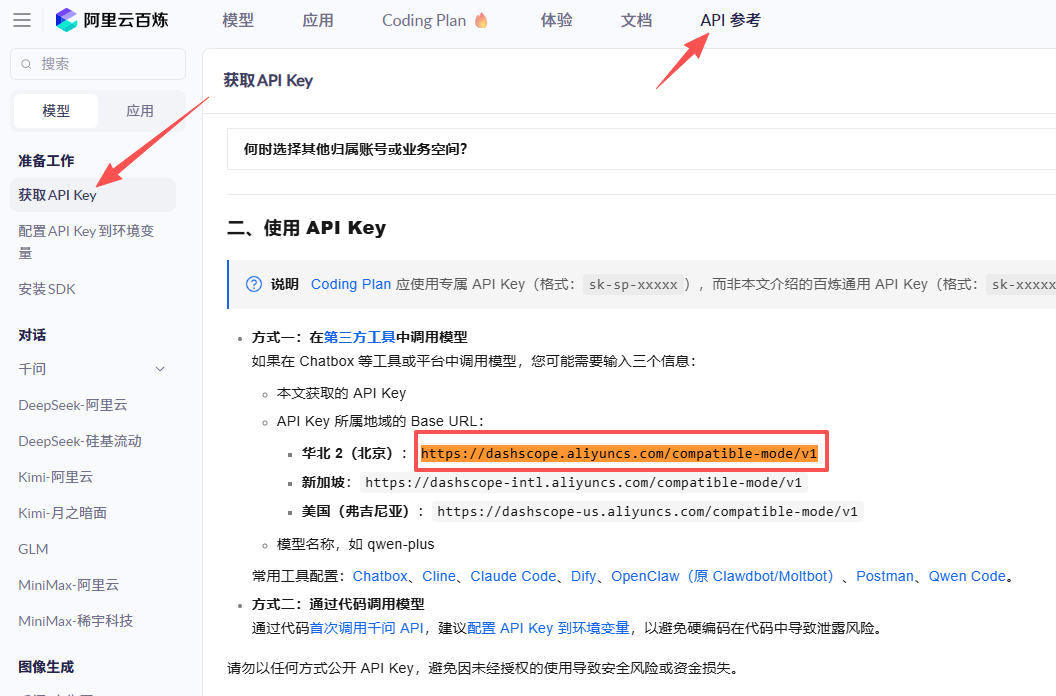Screen dimensions: 1056x696
Task: Open the Dify configuration link
Action: (x=583, y=576)
